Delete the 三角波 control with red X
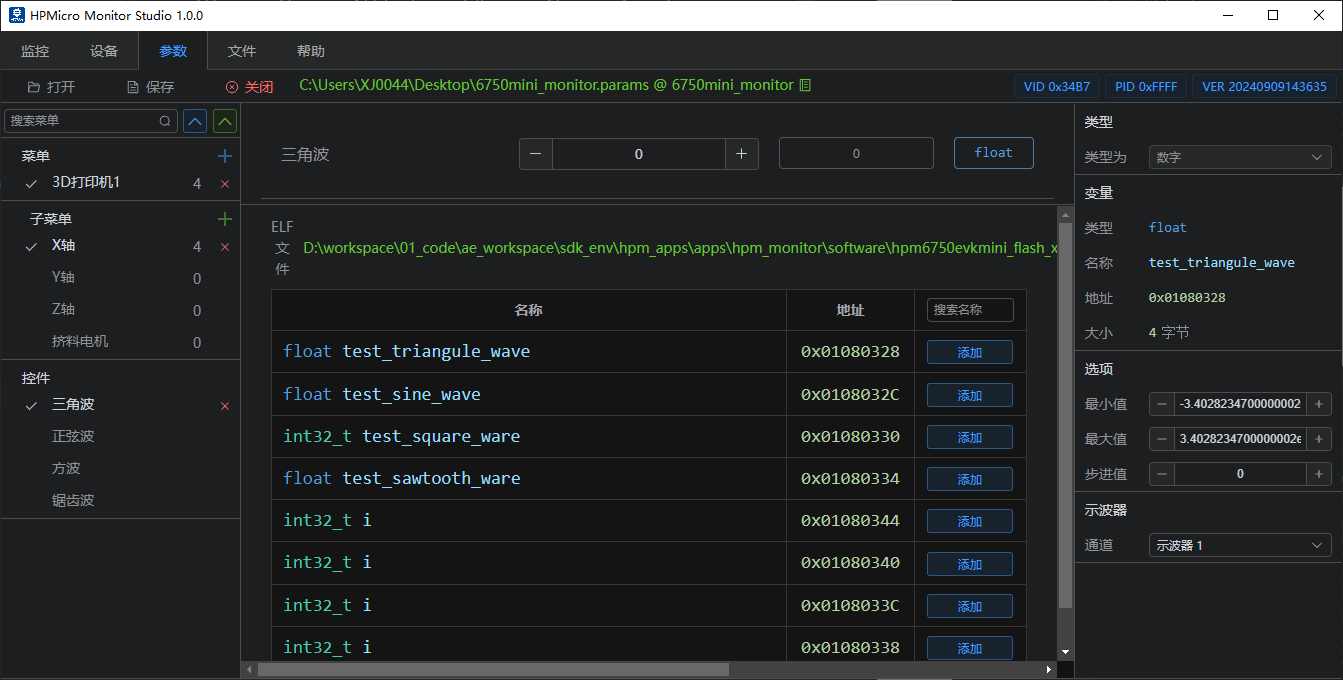 [x=225, y=406]
